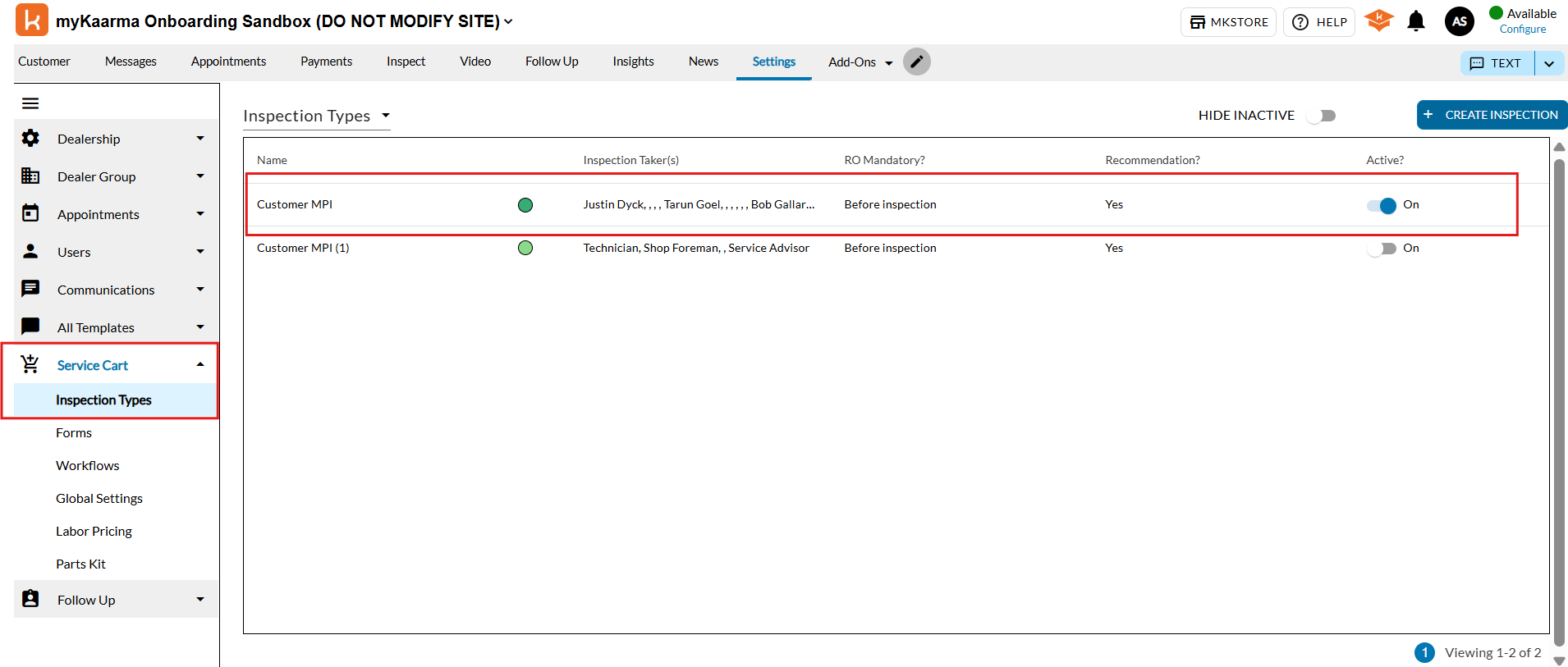1568x667 pixels.
Task: Click the graduation cap training icon
Action: 1379,21
